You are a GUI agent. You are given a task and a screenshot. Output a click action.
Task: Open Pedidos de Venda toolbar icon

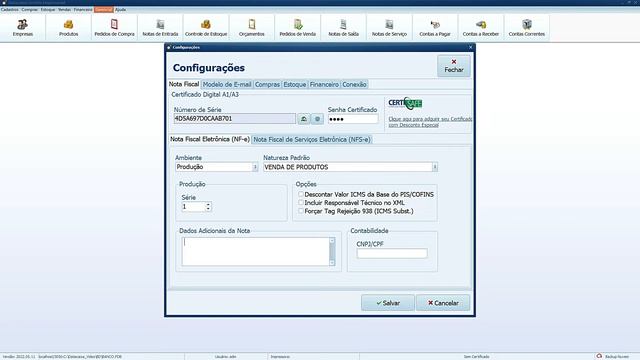pos(298,28)
